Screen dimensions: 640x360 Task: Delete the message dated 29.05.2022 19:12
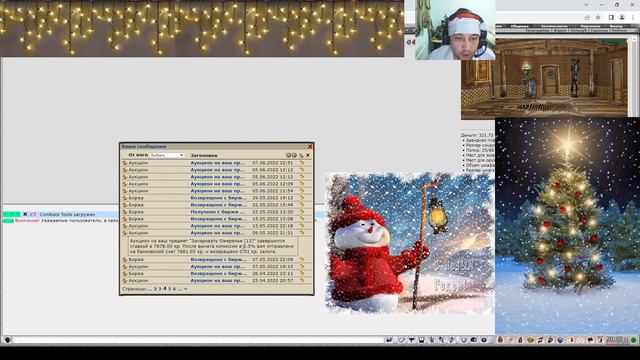(x=302, y=198)
